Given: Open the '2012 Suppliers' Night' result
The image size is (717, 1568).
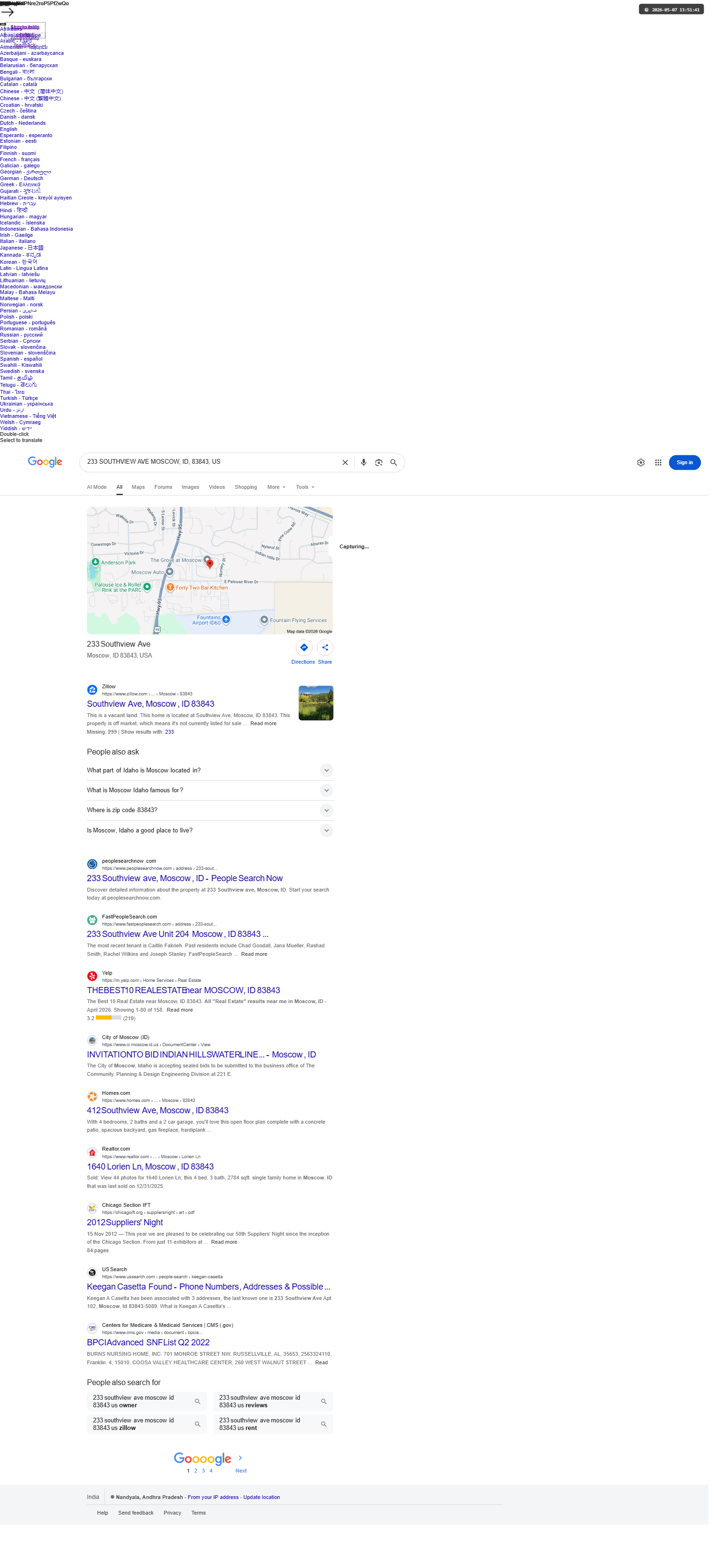Looking at the screenshot, I should coord(125,1223).
